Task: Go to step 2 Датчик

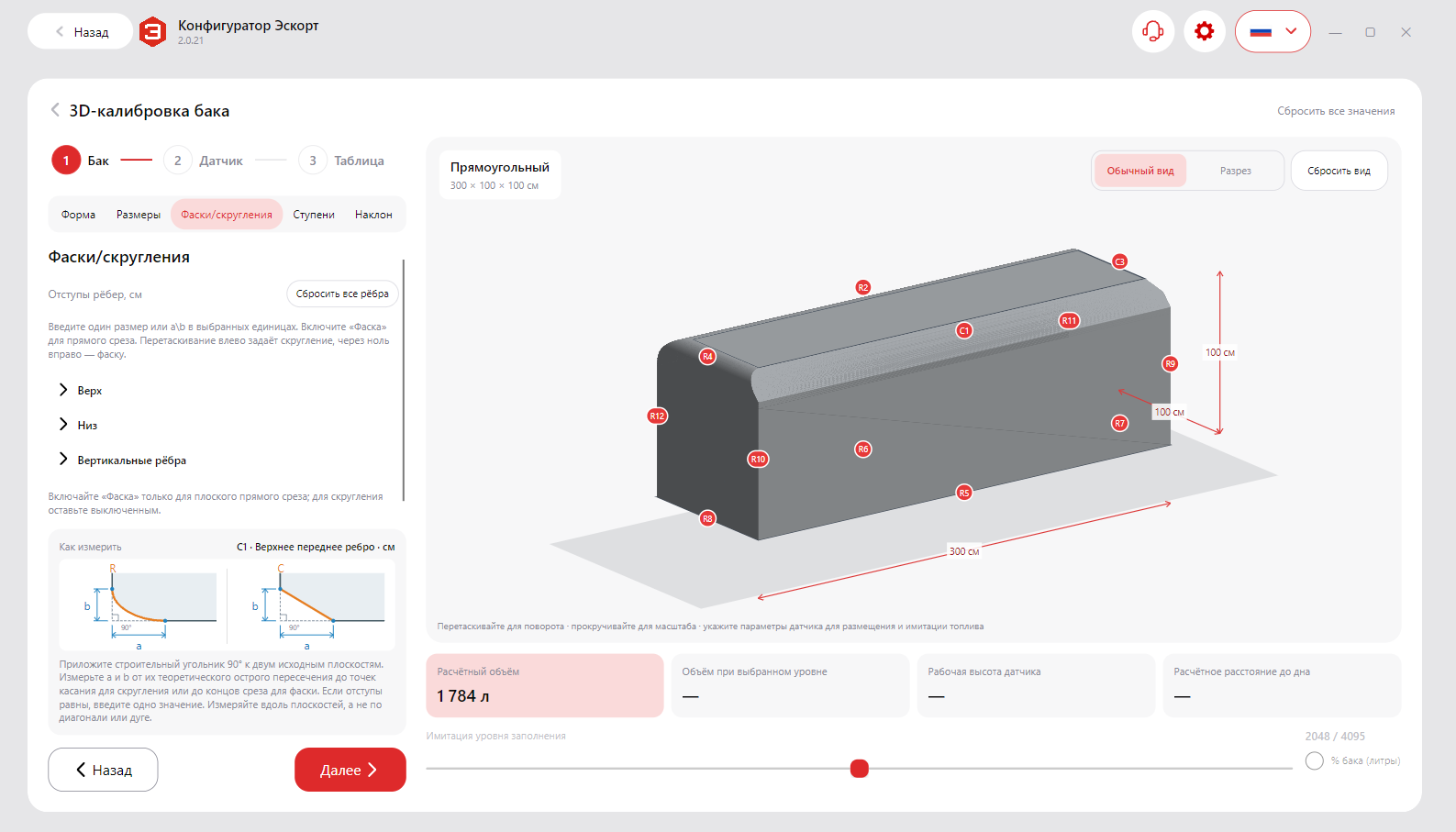Action: [x=204, y=161]
